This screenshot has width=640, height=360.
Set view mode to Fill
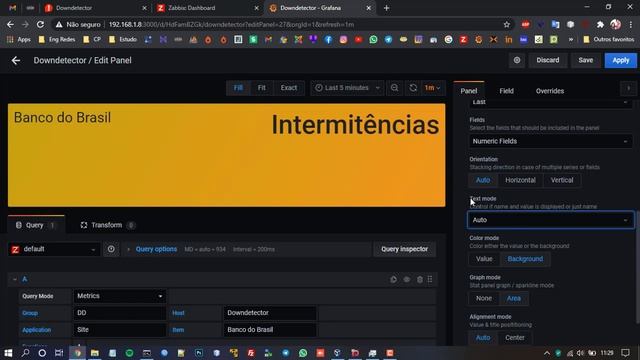[x=238, y=88]
